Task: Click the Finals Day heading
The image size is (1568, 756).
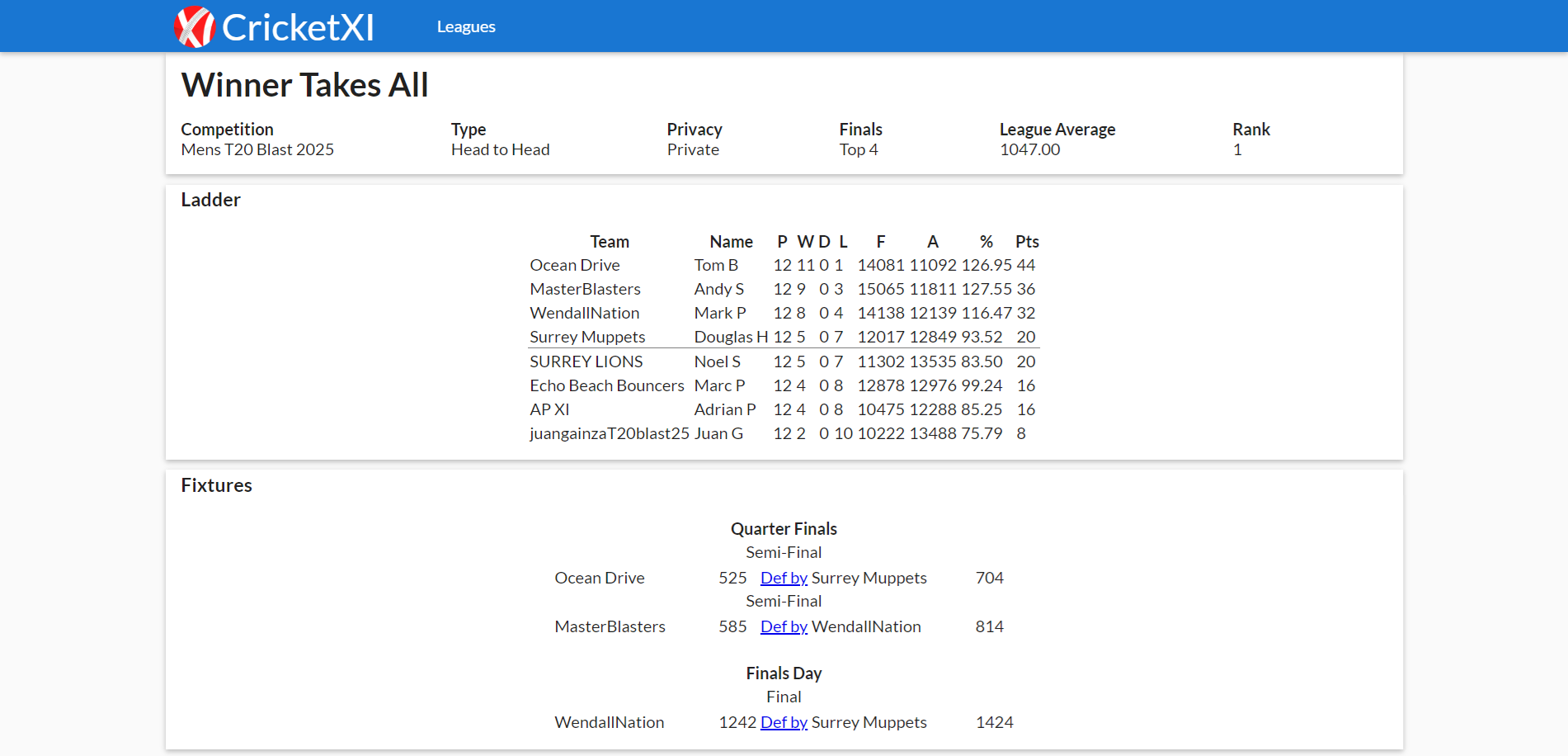Action: (x=784, y=673)
